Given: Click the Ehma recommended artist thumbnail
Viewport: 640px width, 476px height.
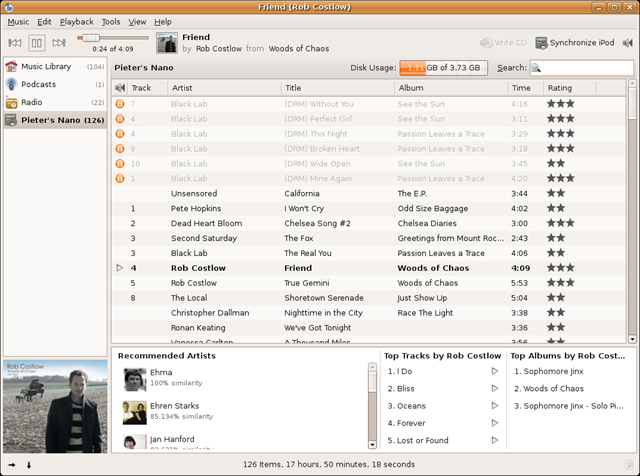Looking at the screenshot, I should click(136, 378).
